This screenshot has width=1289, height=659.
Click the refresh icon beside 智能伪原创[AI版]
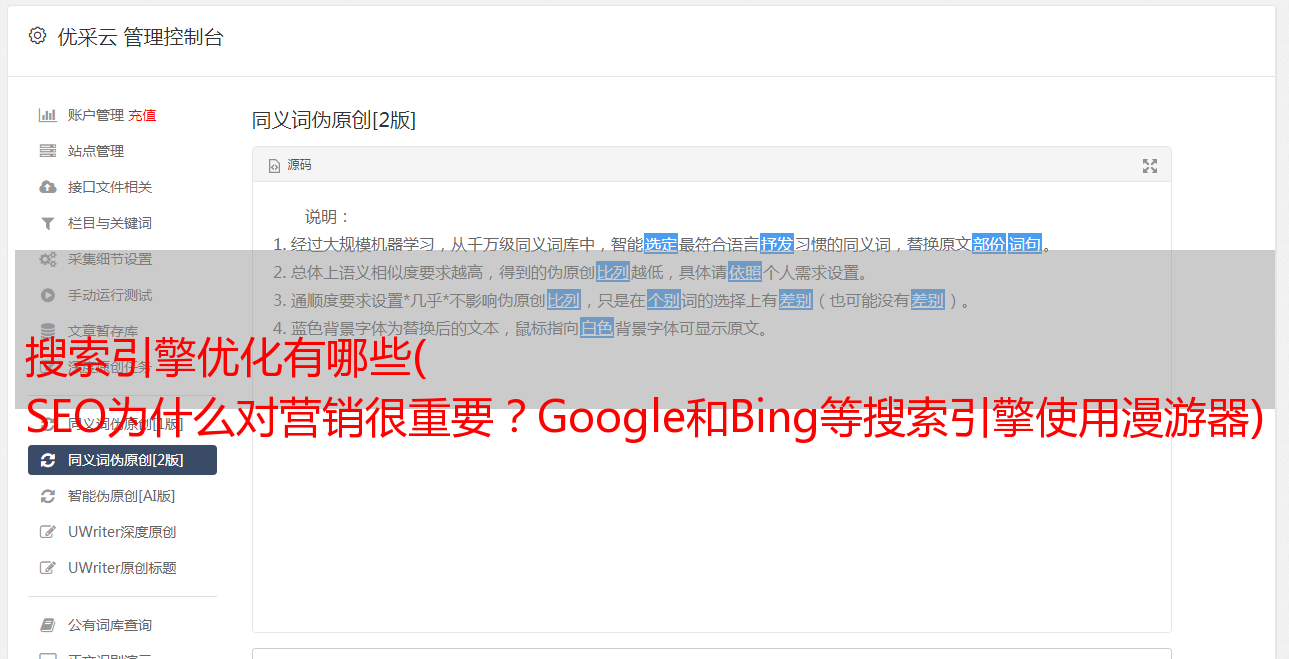click(x=47, y=496)
